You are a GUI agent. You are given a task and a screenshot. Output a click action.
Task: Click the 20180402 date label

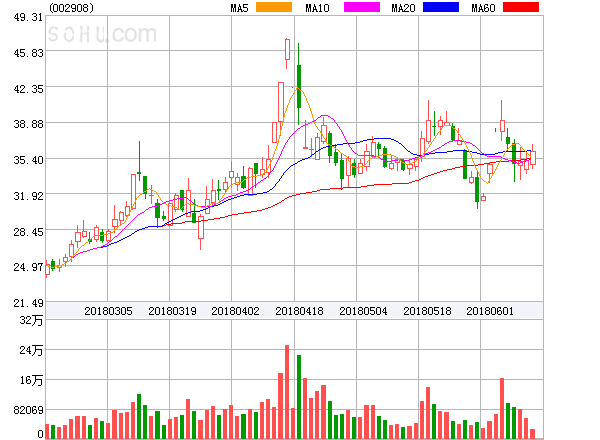click(235, 311)
